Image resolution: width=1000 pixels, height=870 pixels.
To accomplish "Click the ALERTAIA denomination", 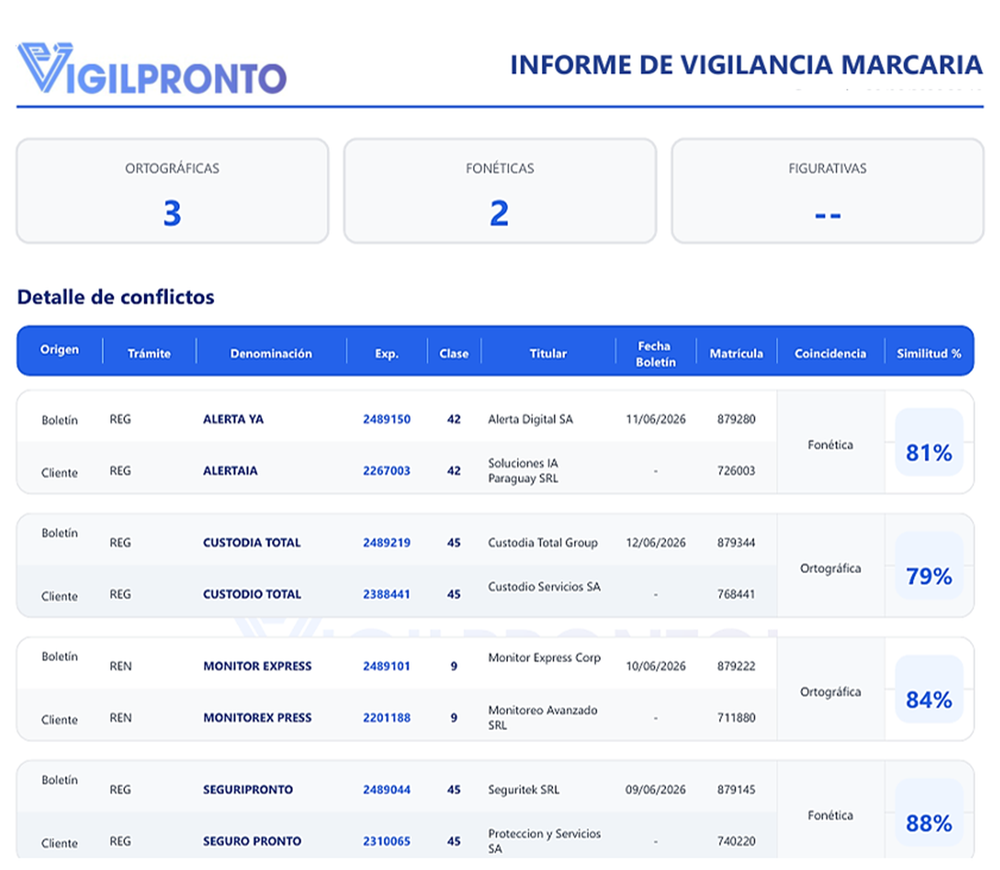I will point(230,471).
